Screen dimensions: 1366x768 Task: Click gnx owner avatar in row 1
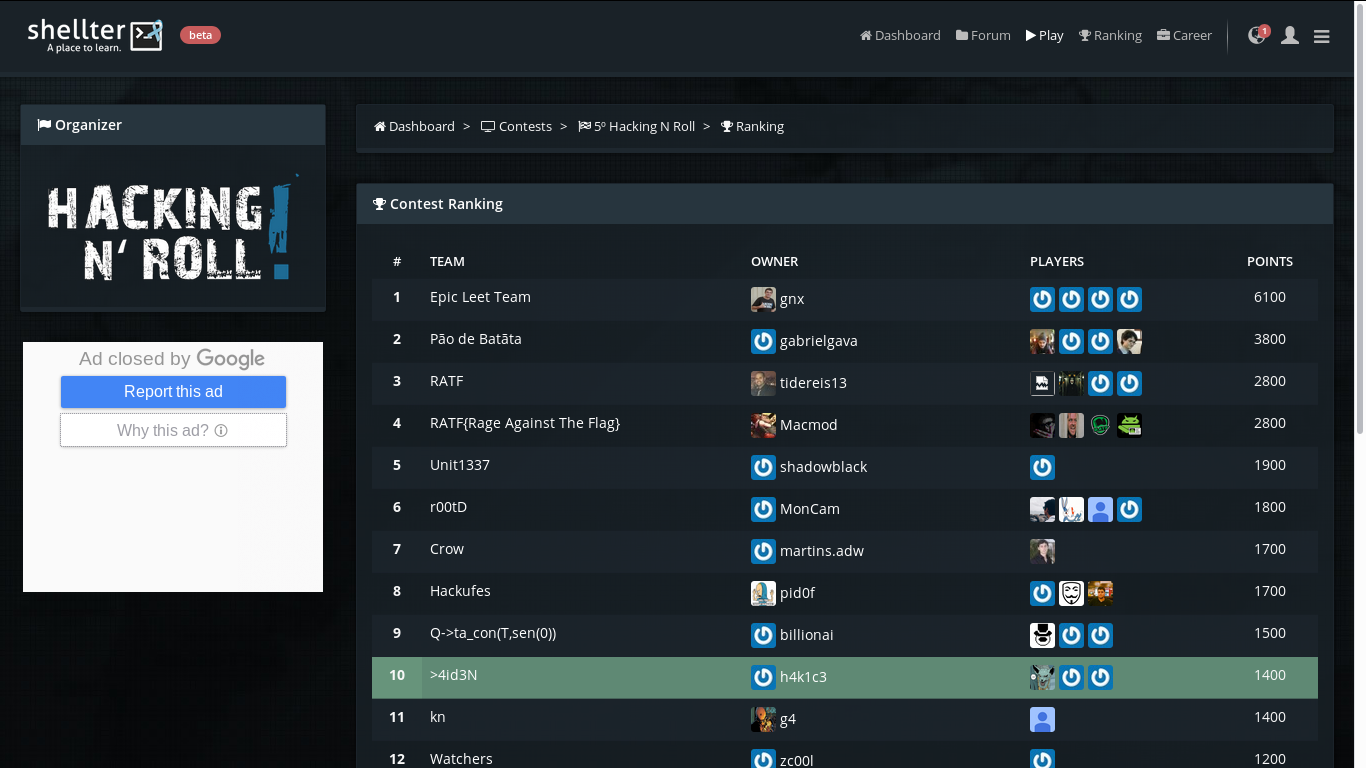[763, 299]
